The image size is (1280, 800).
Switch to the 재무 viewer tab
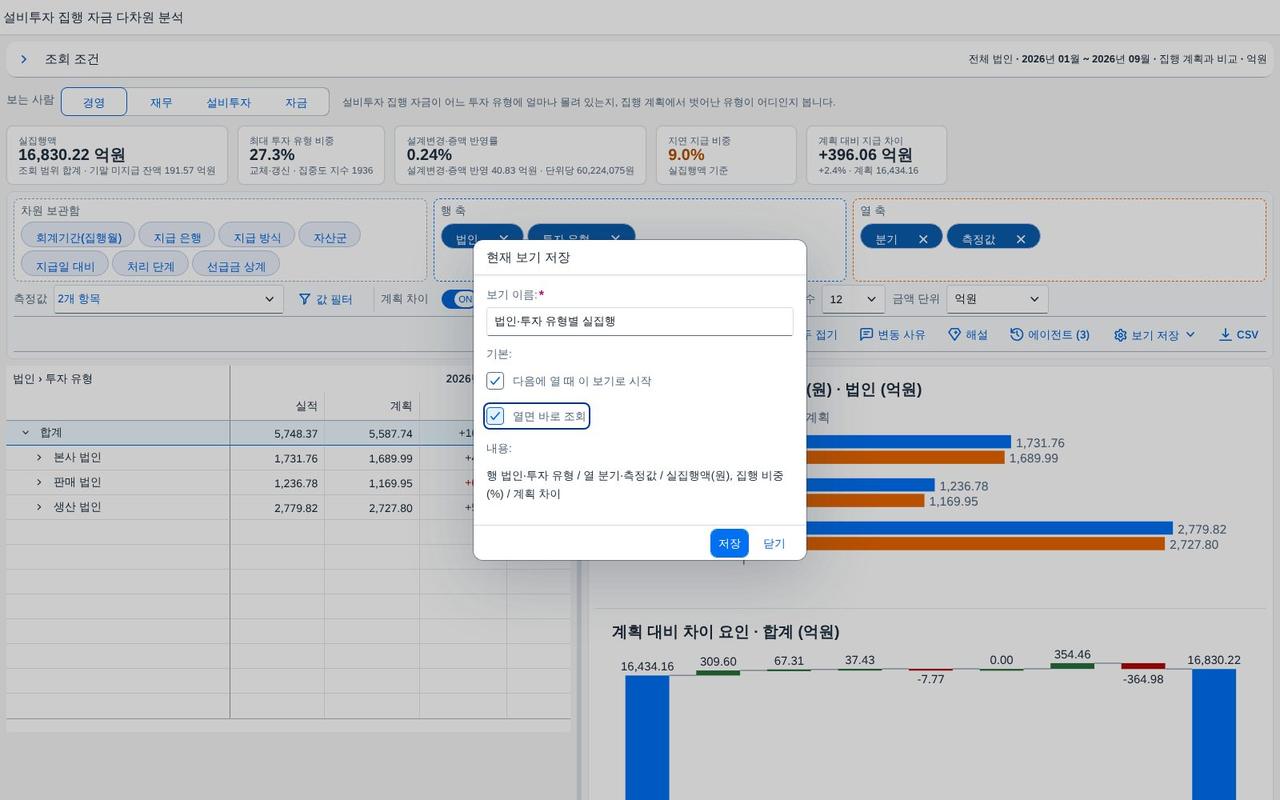click(161, 102)
